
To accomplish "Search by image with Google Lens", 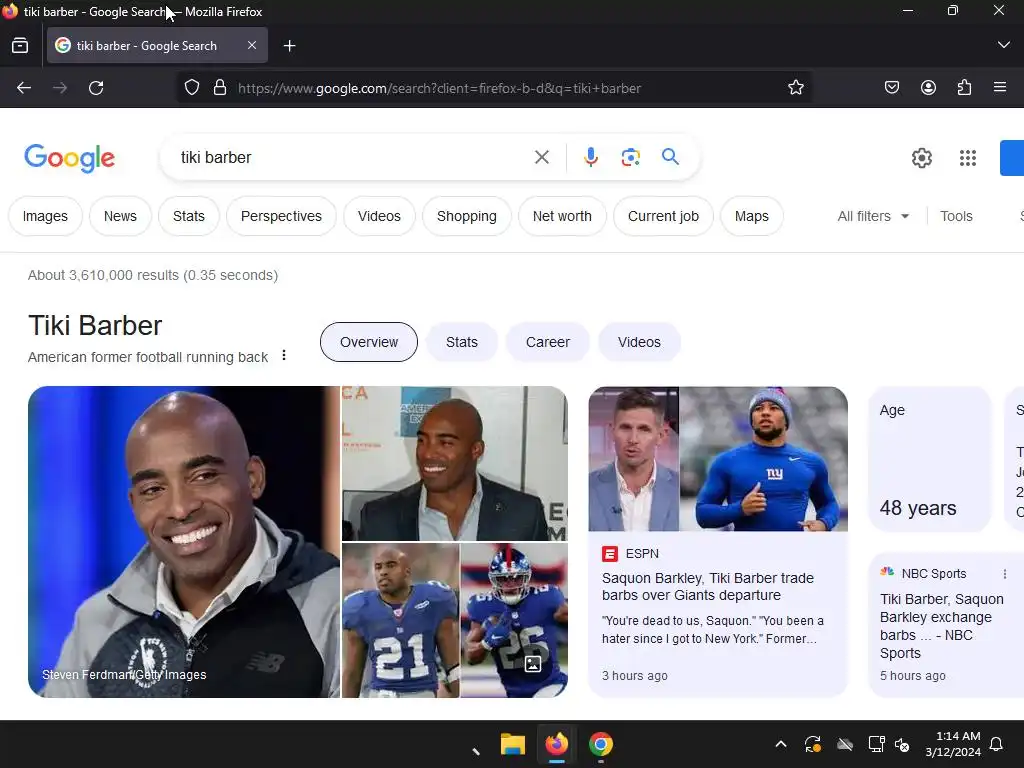I will (x=630, y=157).
